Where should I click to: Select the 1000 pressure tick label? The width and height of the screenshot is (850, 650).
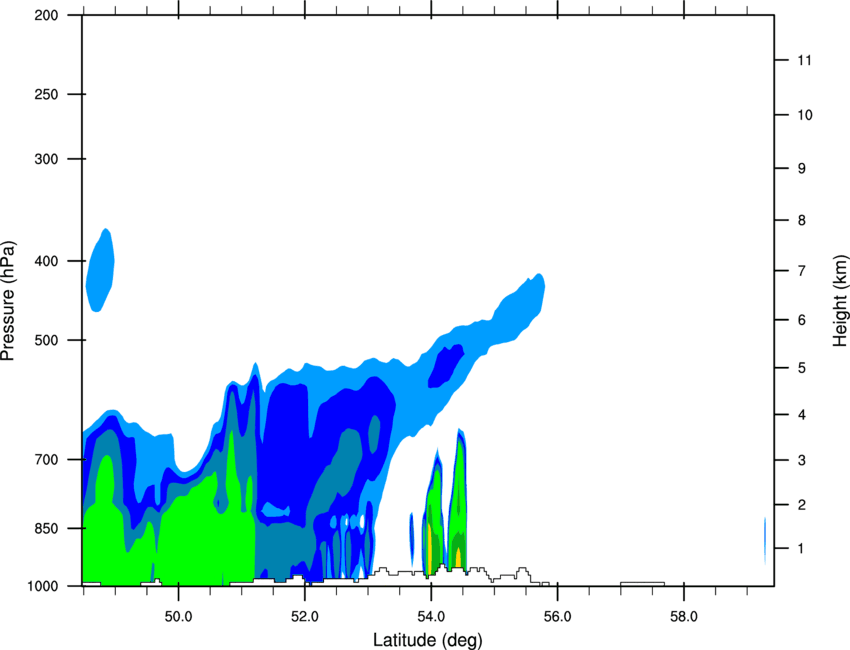point(43,585)
